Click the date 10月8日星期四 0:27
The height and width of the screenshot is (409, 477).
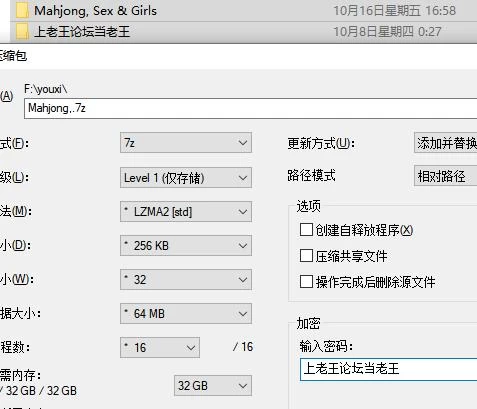387,32
